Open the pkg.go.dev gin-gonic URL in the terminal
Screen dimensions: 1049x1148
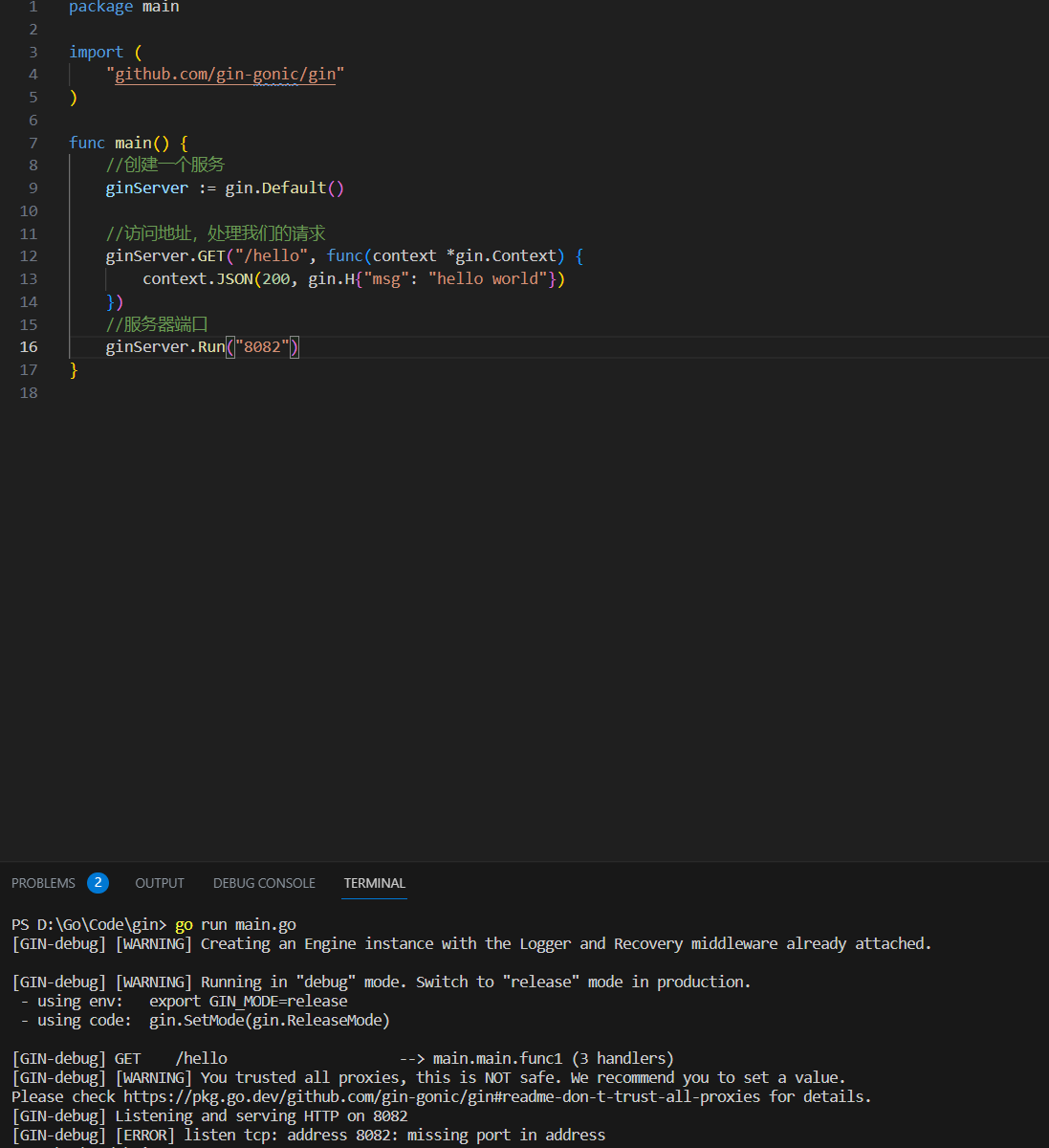tap(442, 1096)
